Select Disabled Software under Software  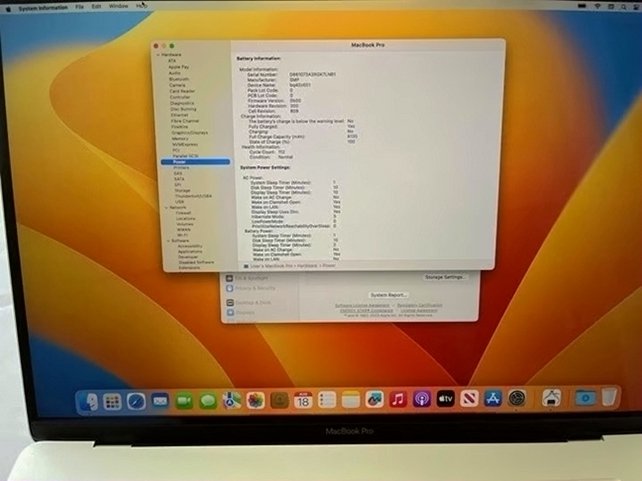[196, 262]
